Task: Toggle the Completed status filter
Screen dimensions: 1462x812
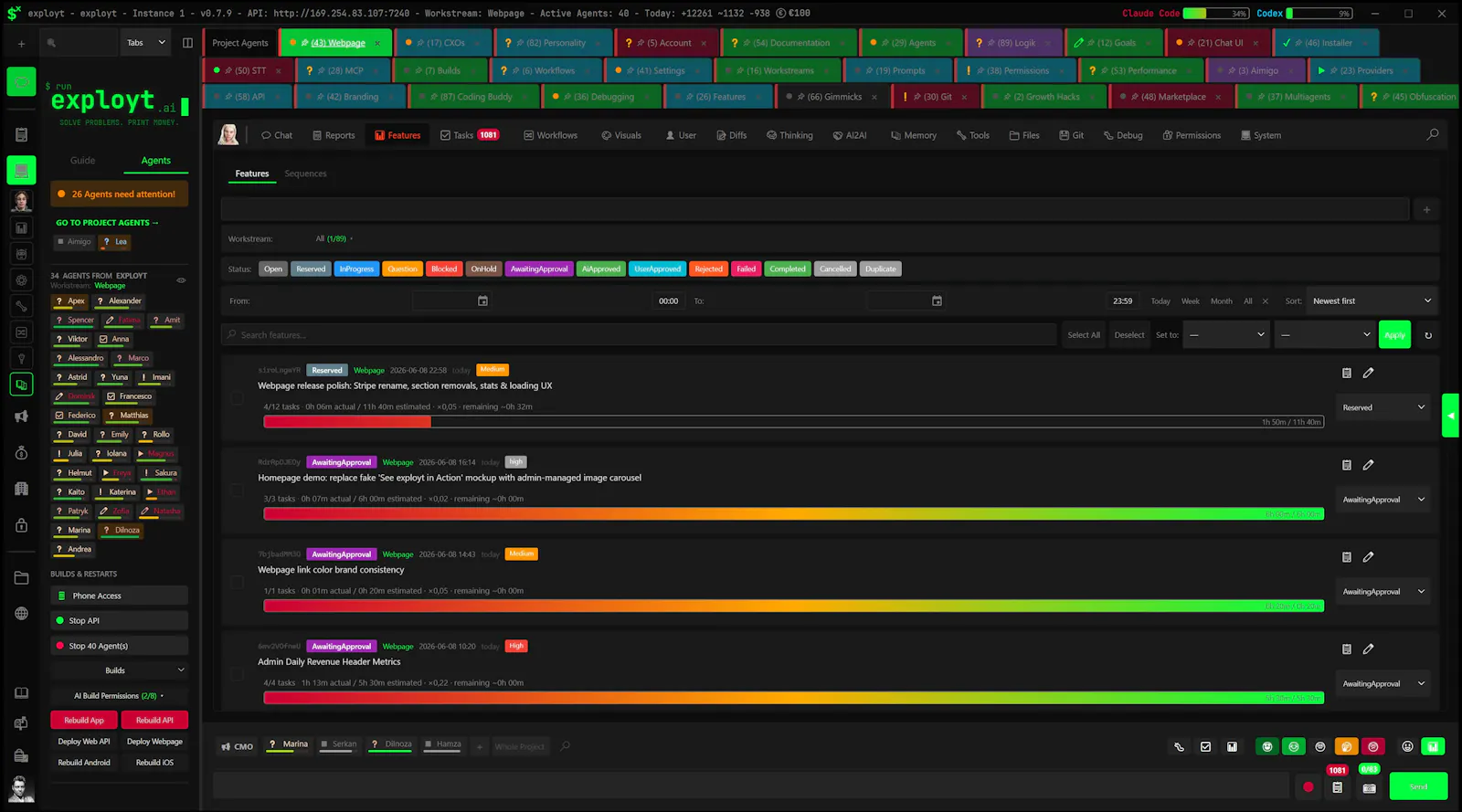Action: pos(788,269)
